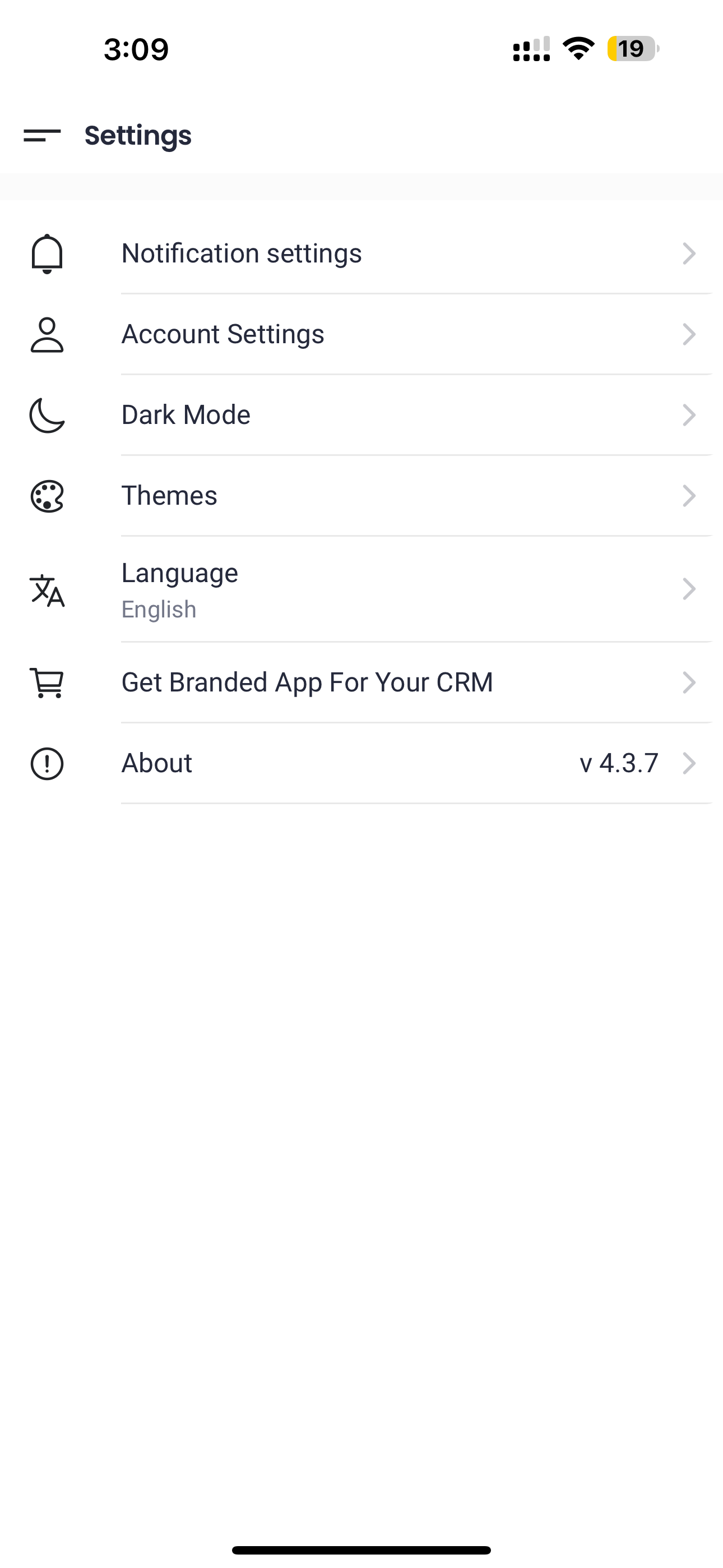Tap the language translate icon
Screen dimensions: 723x1568
pos(47,590)
